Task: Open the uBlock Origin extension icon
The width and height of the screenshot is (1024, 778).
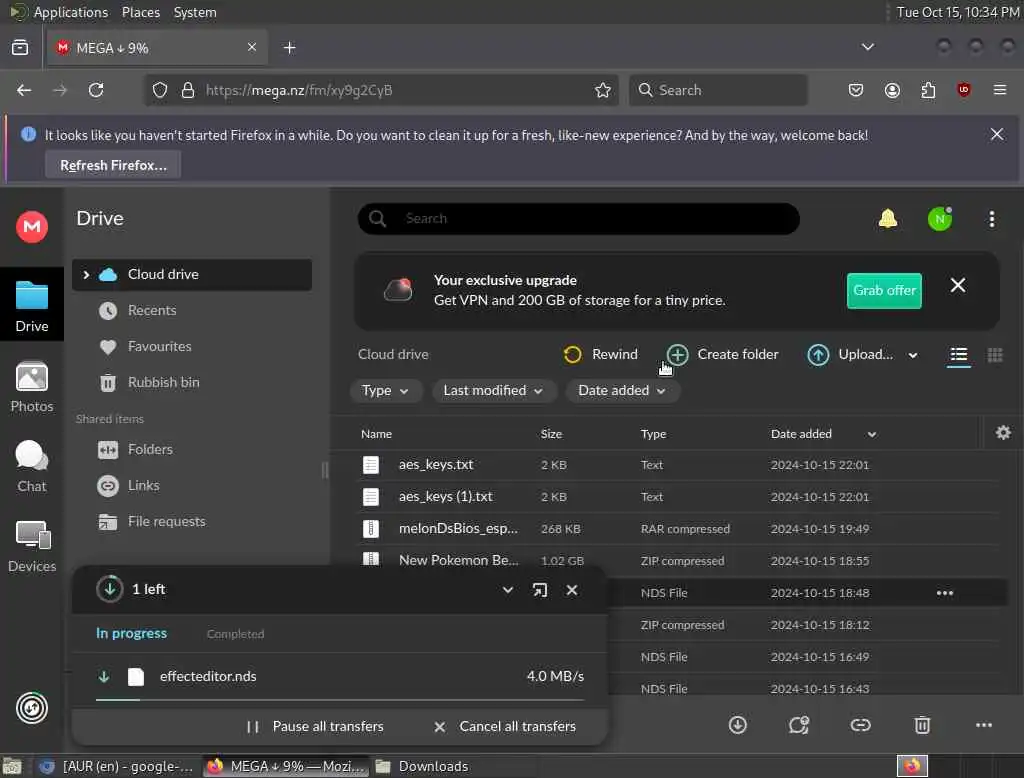Action: 963,90
